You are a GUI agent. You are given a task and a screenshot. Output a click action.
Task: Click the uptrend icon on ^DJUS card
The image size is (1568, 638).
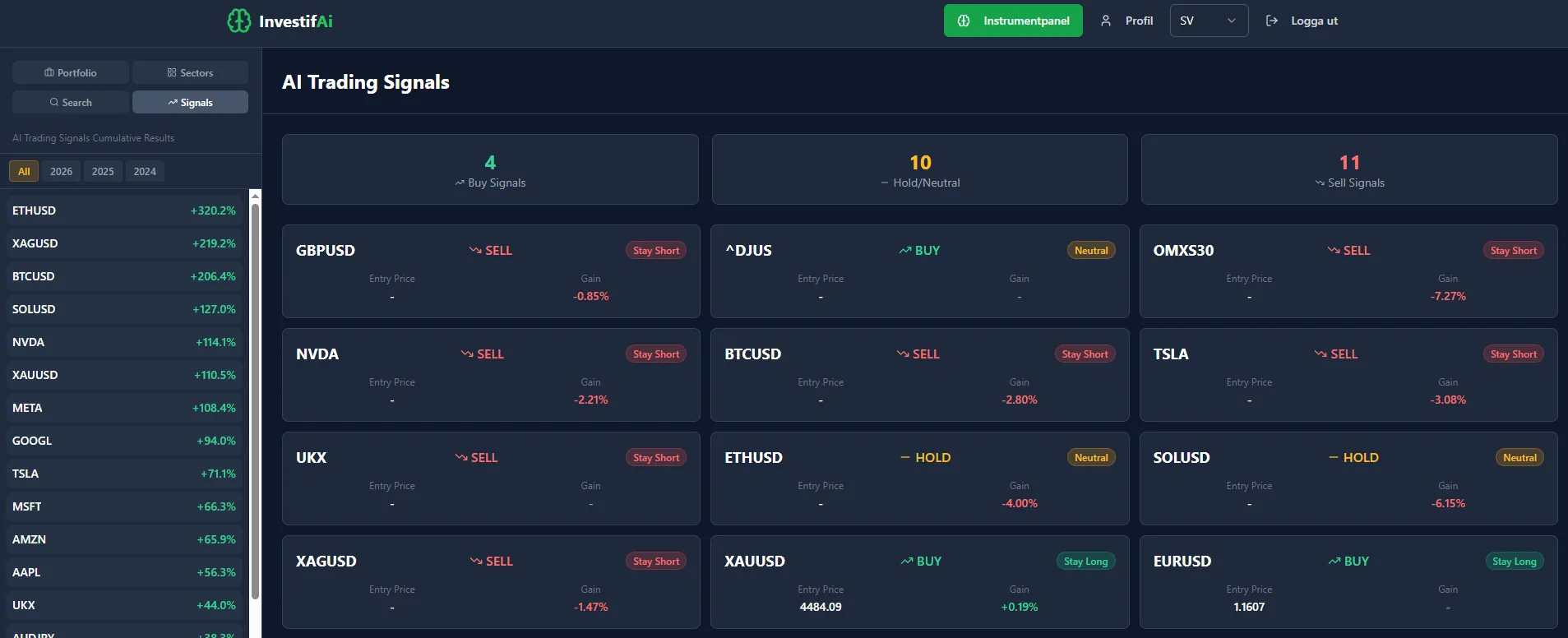(x=905, y=250)
